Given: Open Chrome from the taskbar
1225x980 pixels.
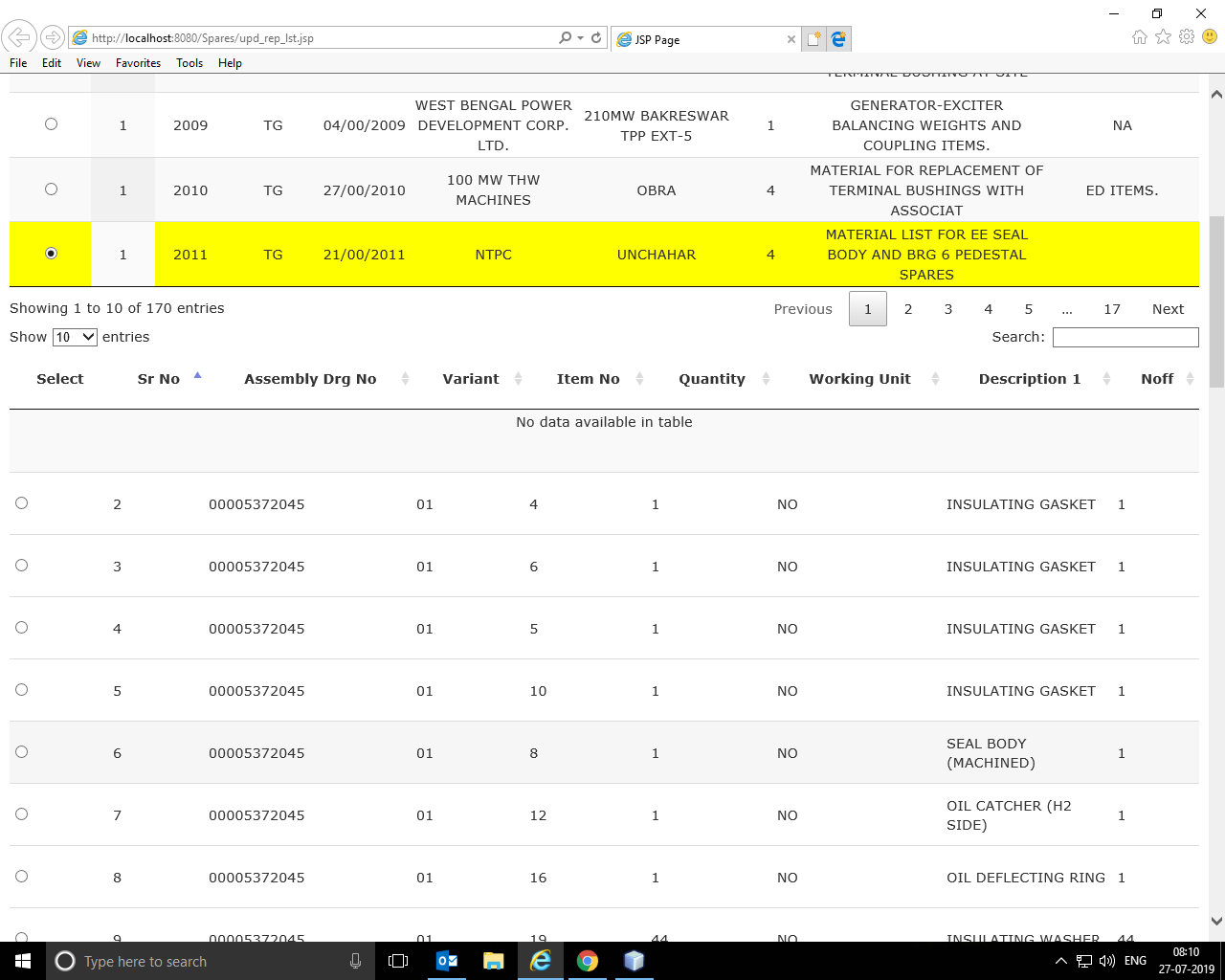Looking at the screenshot, I should click(587, 961).
